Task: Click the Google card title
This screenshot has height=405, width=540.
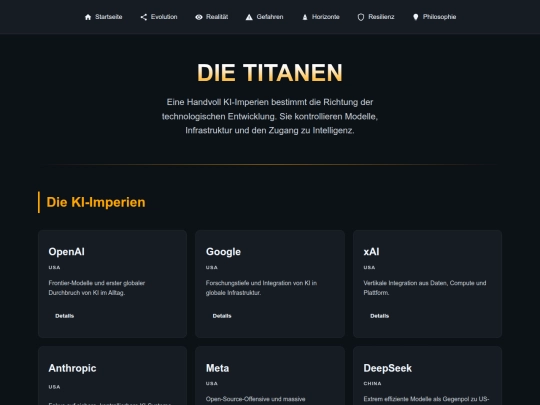Action: (x=223, y=252)
